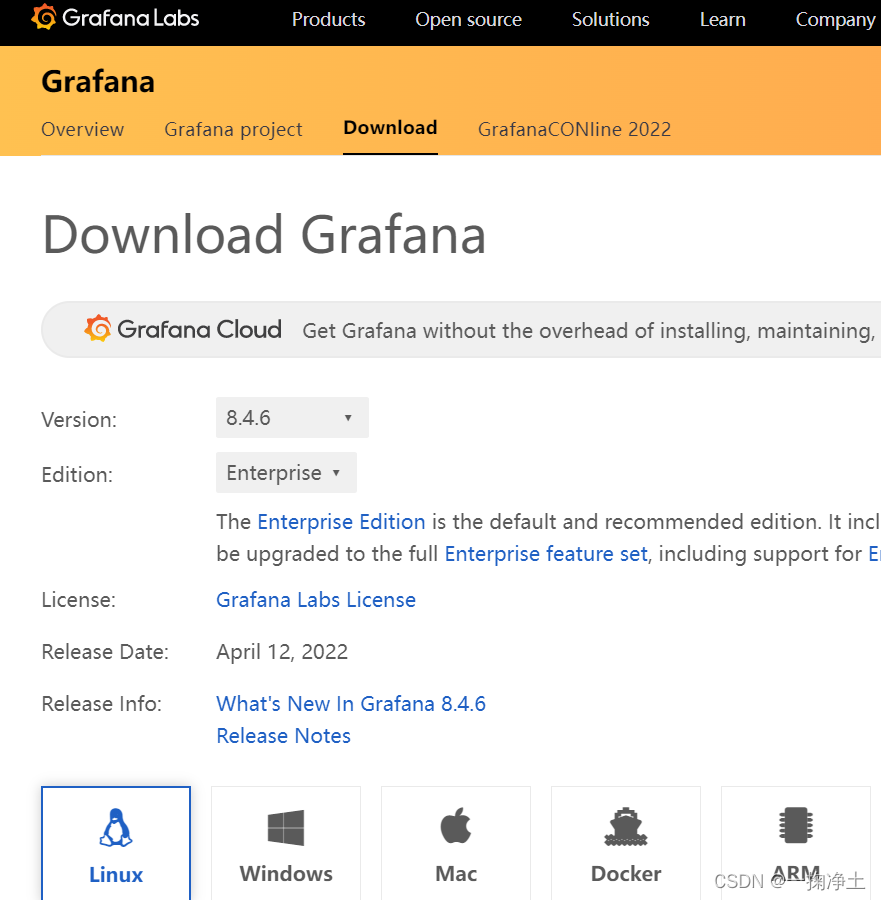881x900 pixels.
Task: Open the Release Notes link
Action: 284,736
